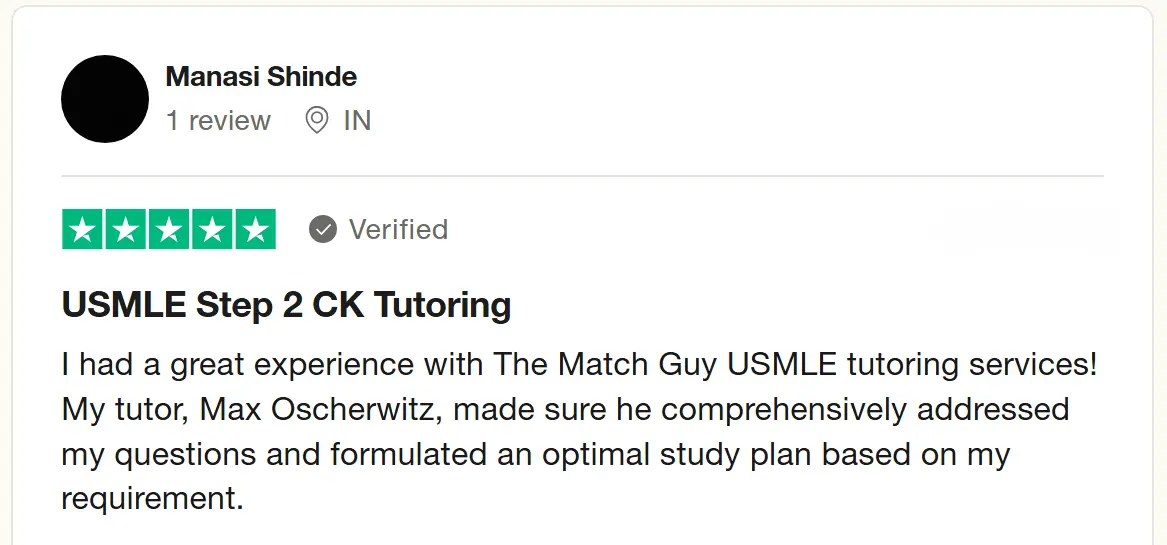The height and width of the screenshot is (545, 1167).
Task: Click the "Verified" label text
Action: (x=398, y=230)
